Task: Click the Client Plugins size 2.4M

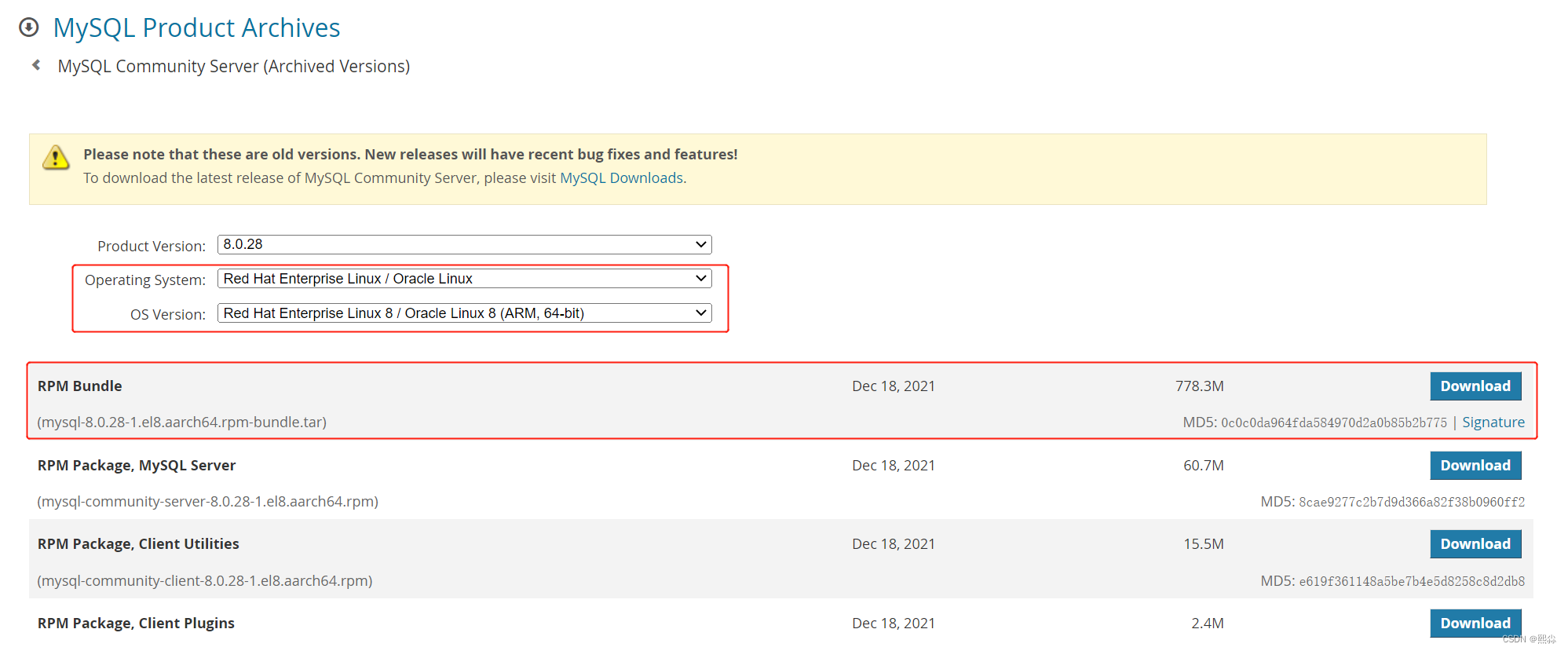Action: [1208, 624]
